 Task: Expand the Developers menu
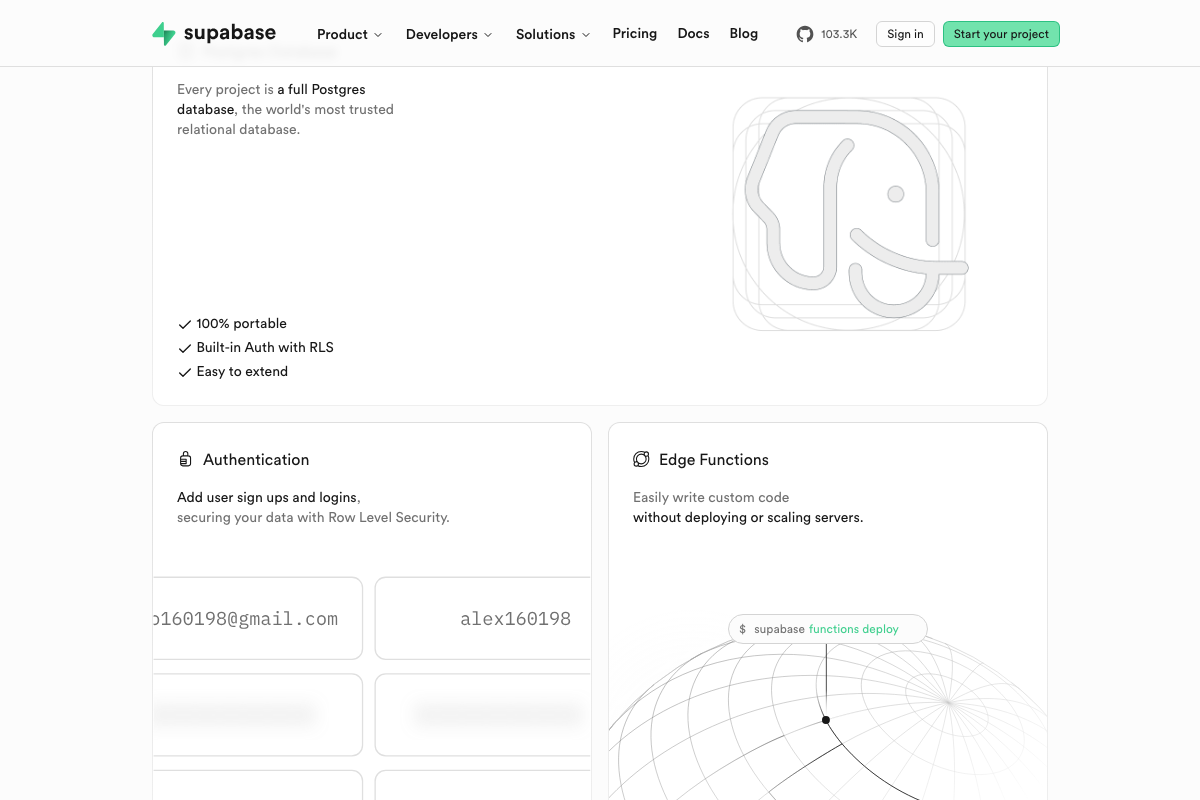(449, 34)
